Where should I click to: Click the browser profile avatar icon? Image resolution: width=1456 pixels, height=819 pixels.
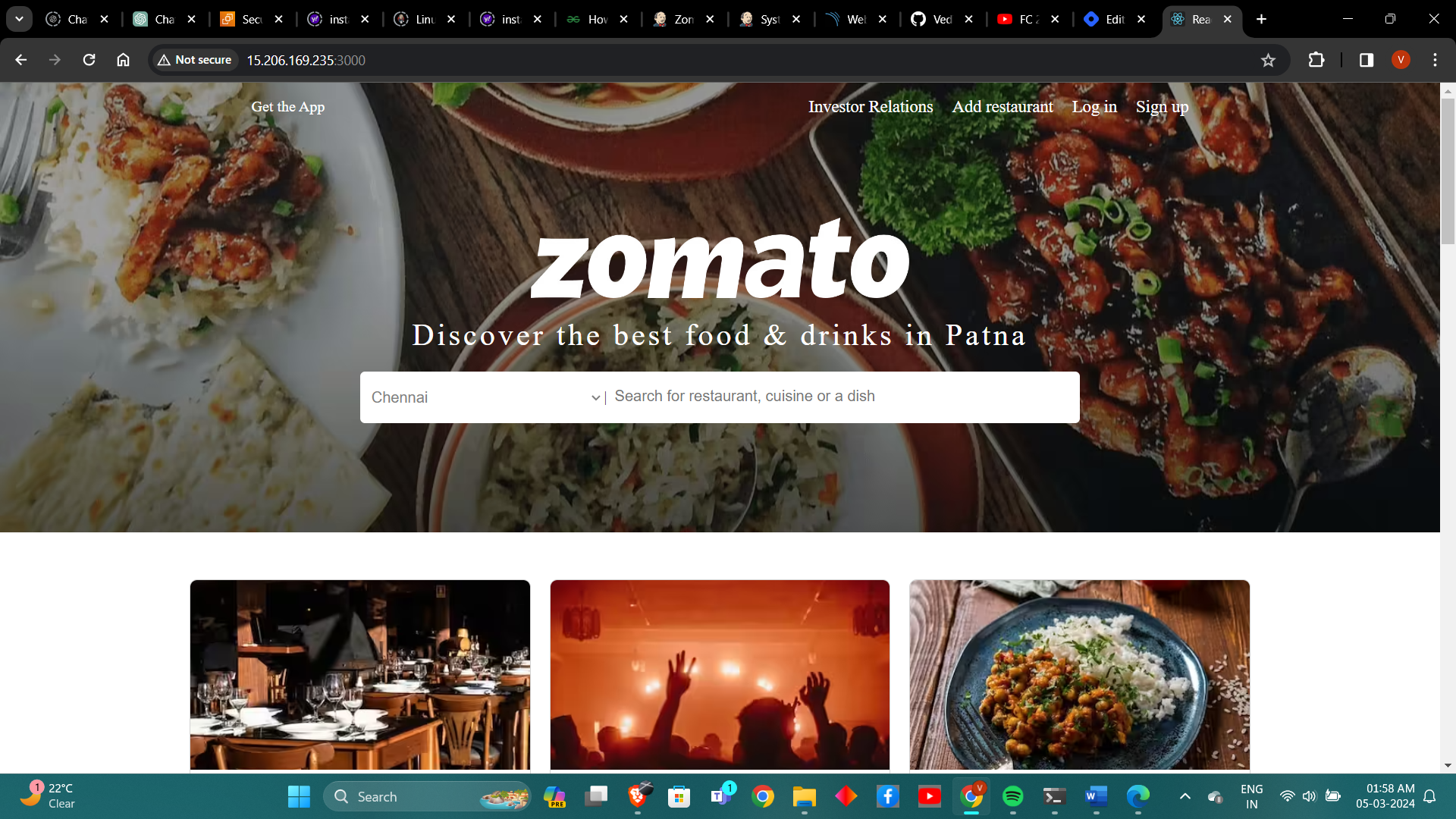[x=1400, y=60]
